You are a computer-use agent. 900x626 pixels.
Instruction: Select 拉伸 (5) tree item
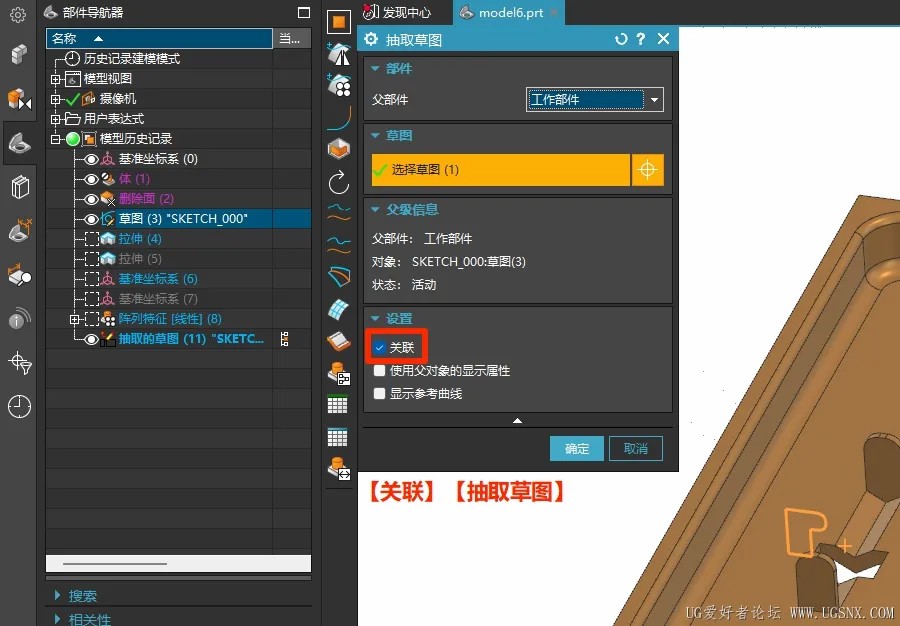[140, 259]
